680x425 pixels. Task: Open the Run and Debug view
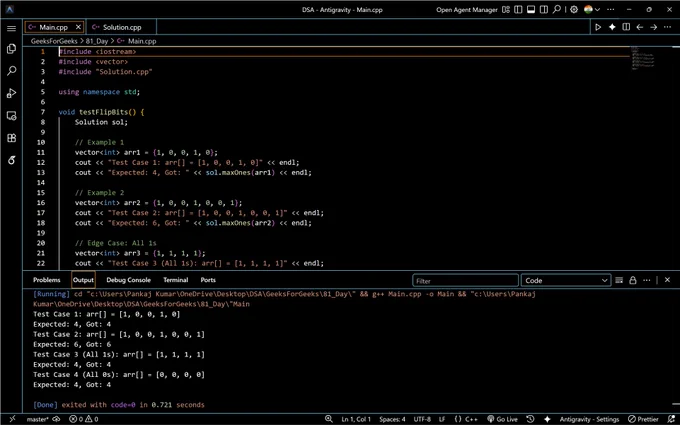(x=12, y=93)
